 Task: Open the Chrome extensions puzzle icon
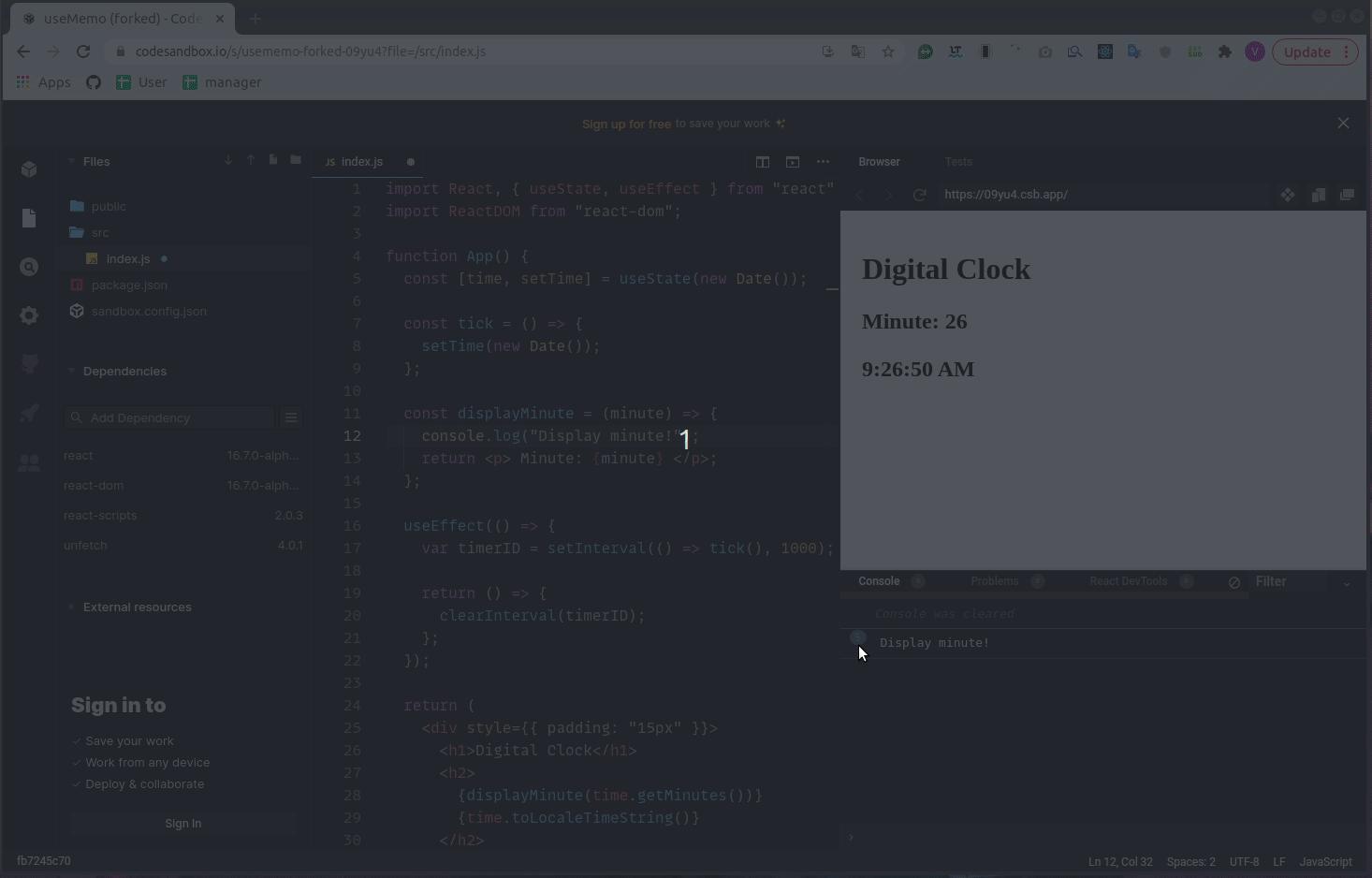click(1225, 51)
